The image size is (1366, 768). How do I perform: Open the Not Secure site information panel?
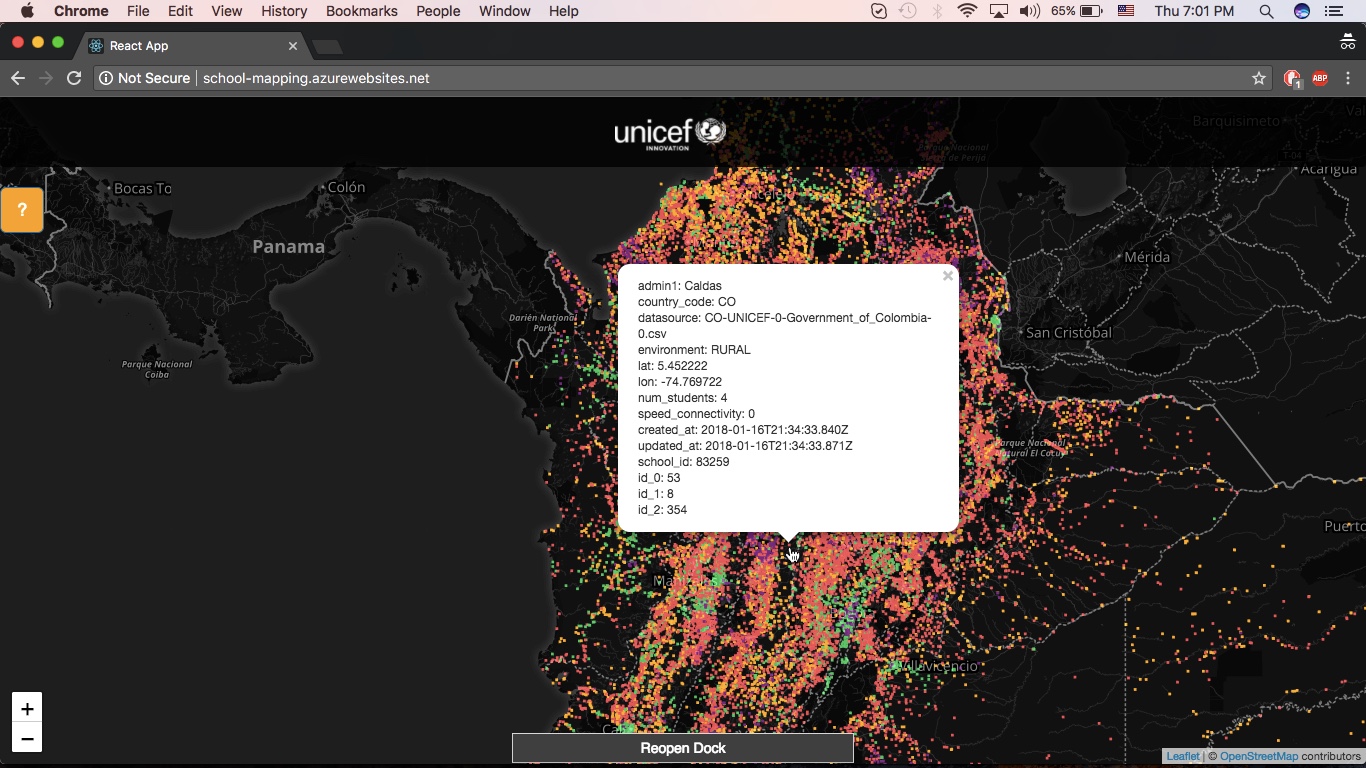tap(144, 77)
